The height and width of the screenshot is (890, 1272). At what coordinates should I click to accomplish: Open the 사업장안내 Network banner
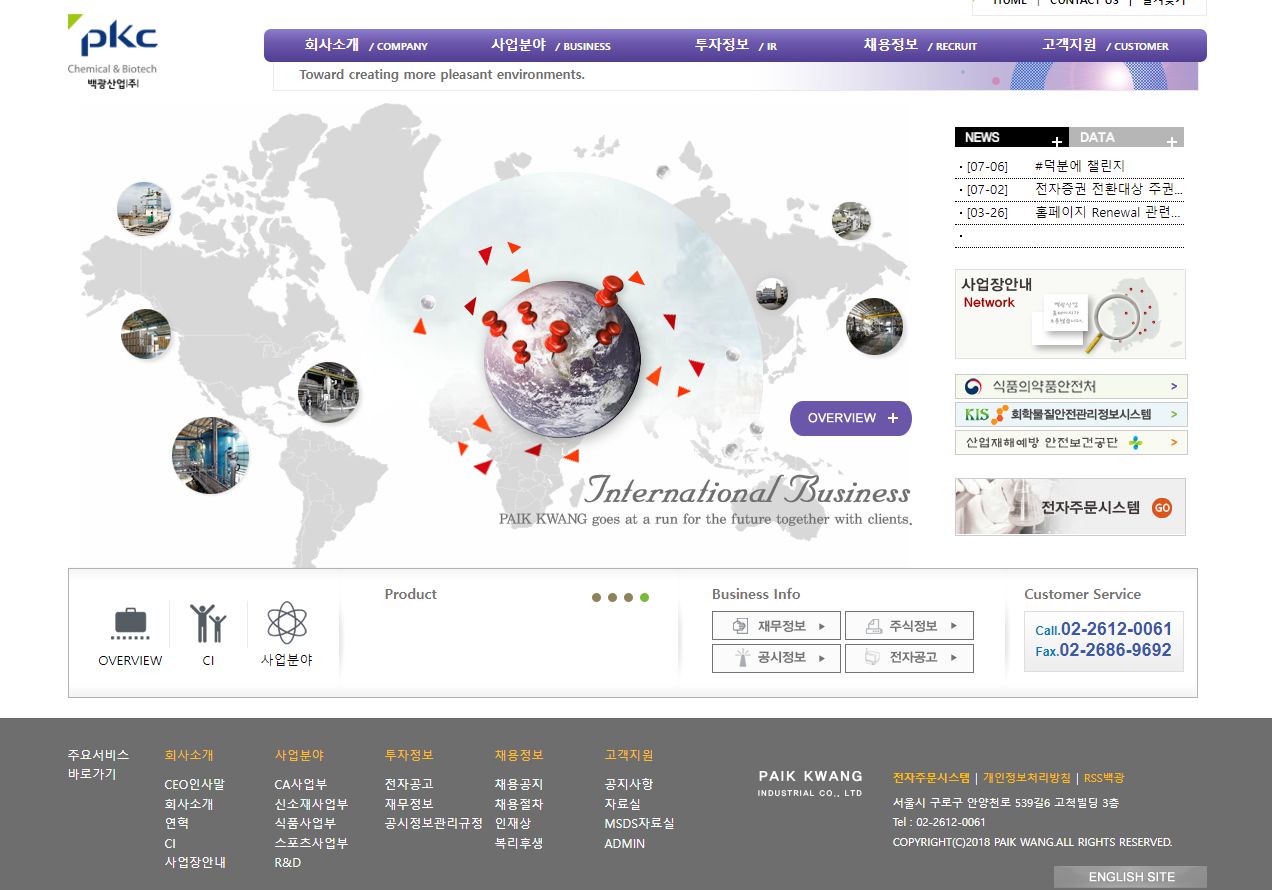pos(1070,314)
